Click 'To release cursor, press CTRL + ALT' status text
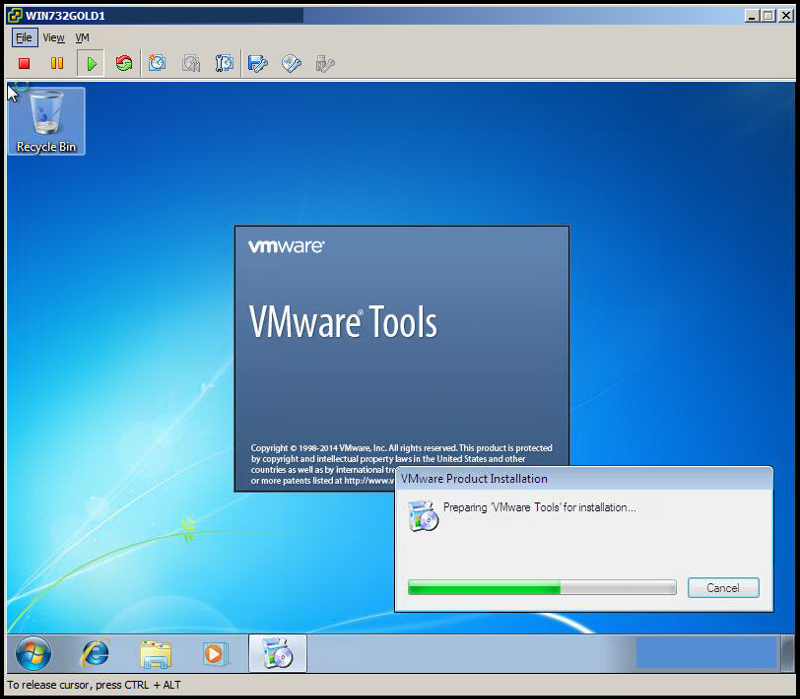The image size is (800, 699). (94, 685)
